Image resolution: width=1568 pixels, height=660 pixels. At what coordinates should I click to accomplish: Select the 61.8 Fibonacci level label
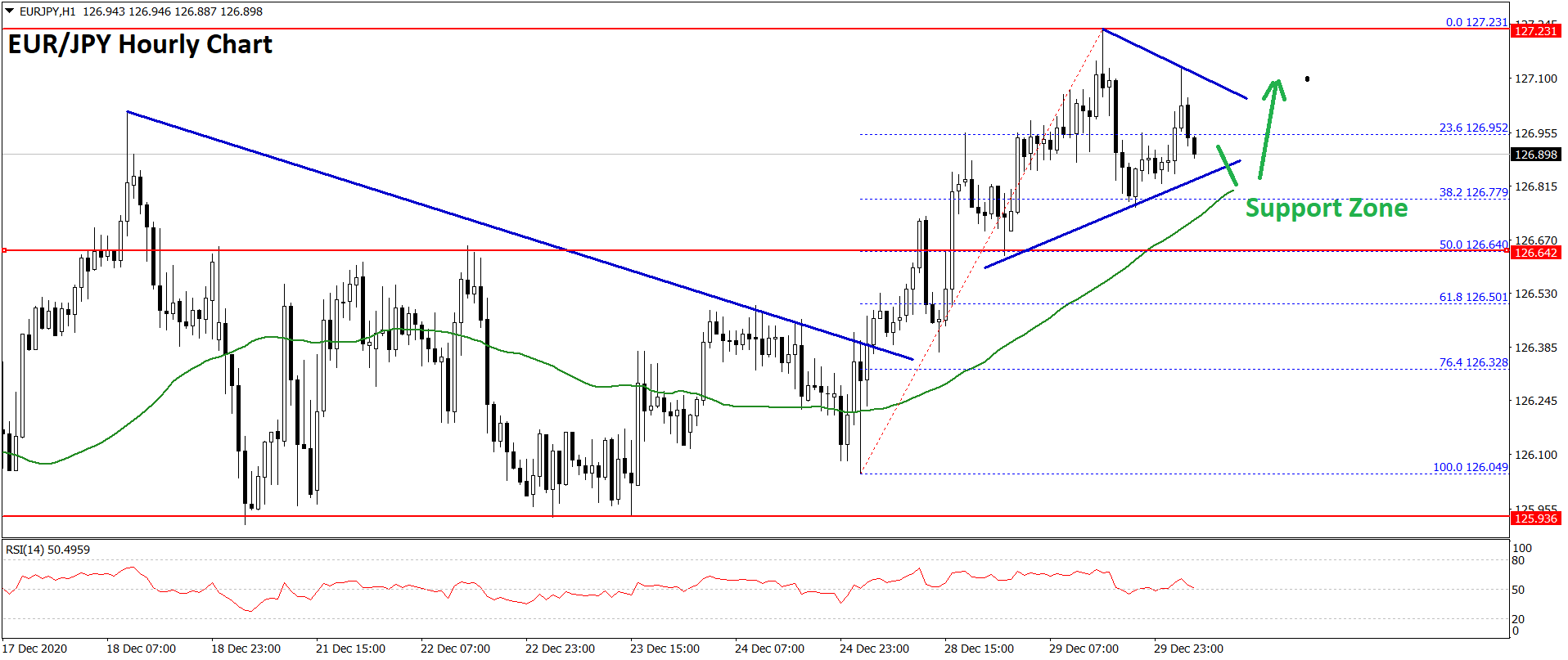1472,297
